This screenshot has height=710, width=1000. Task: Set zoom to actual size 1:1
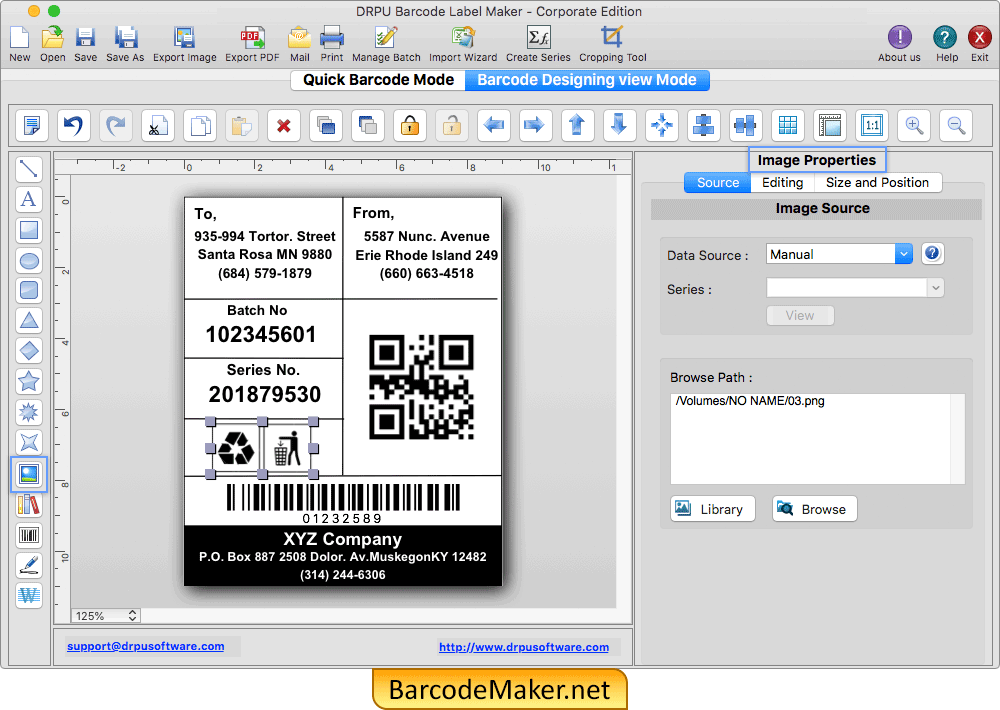click(x=872, y=125)
